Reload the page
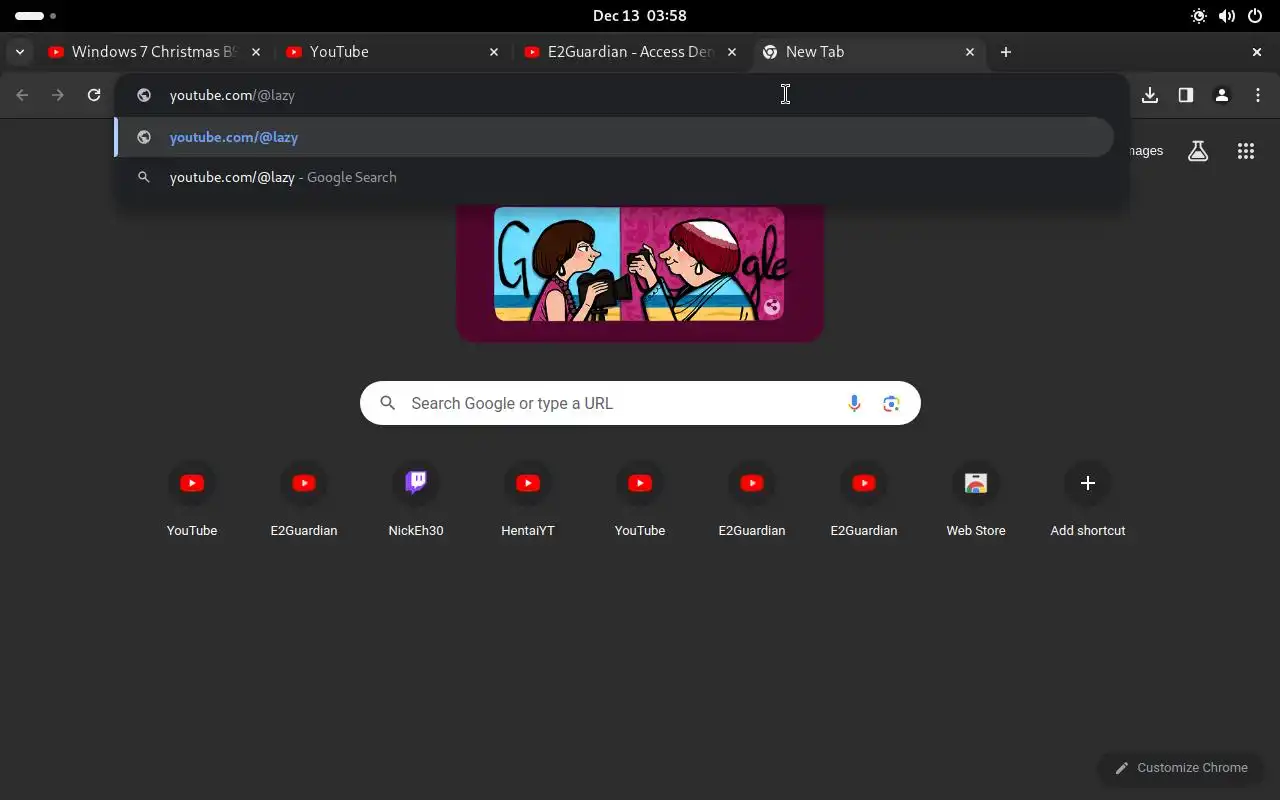Image resolution: width=1280 pixels, height=800 pixels. (x=94, y=95)
